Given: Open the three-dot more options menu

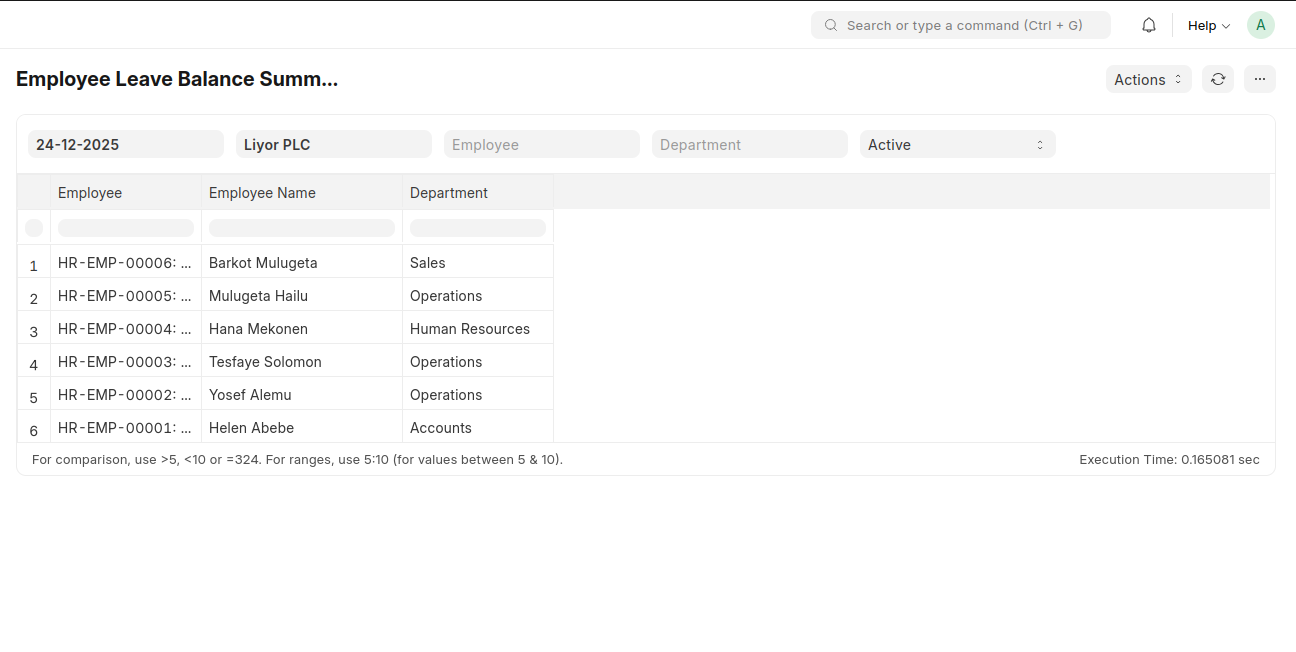Looking at the screenshot, I should tap(1259, 79).
